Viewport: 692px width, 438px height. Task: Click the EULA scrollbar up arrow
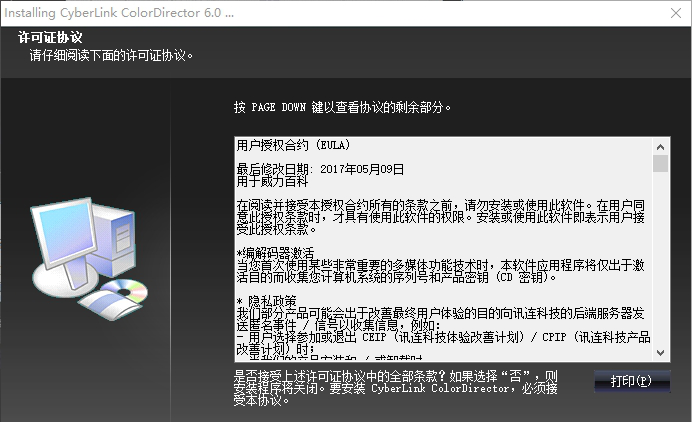[660, 147]
